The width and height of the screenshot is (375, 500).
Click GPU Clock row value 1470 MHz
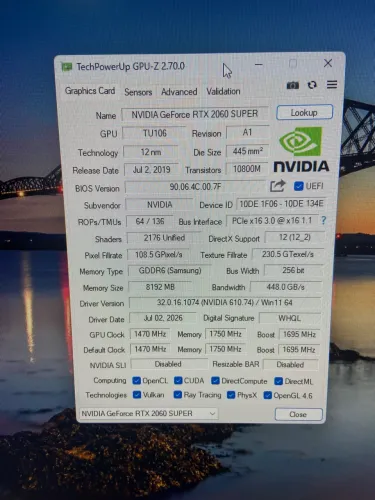tap(150, 334)
